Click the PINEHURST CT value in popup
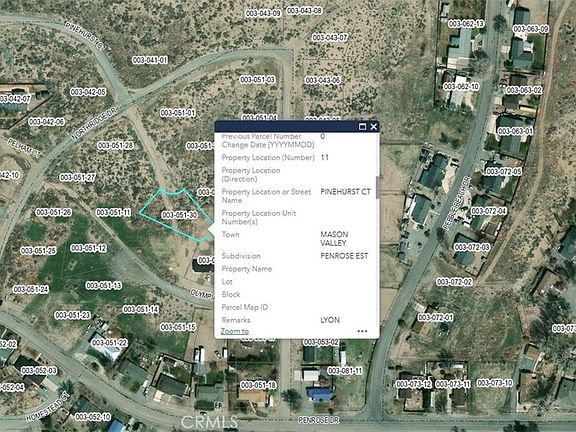The width and height of the screenshot is (576, 432). click(x=345, y=192)
